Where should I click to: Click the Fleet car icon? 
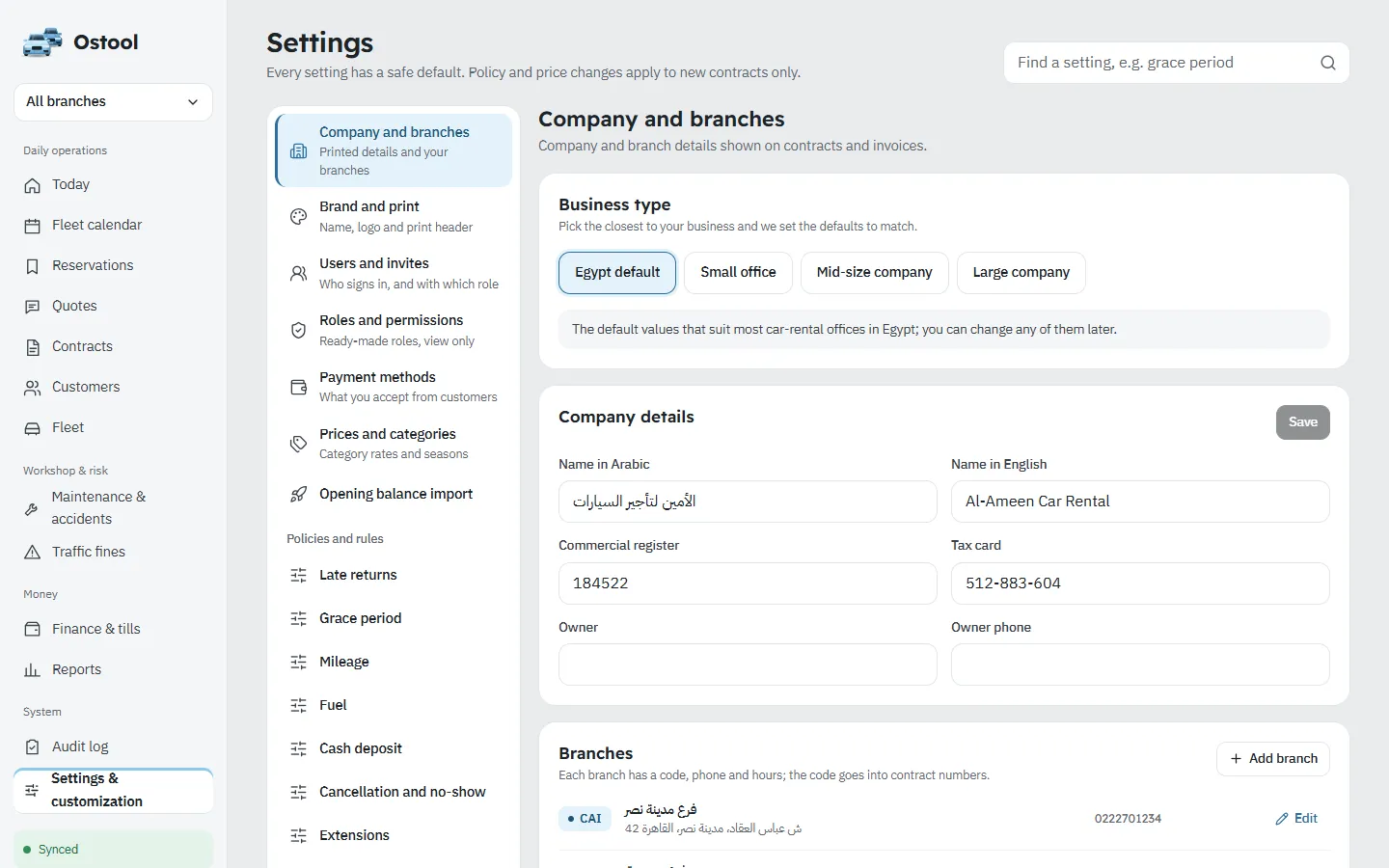point(33,428)
